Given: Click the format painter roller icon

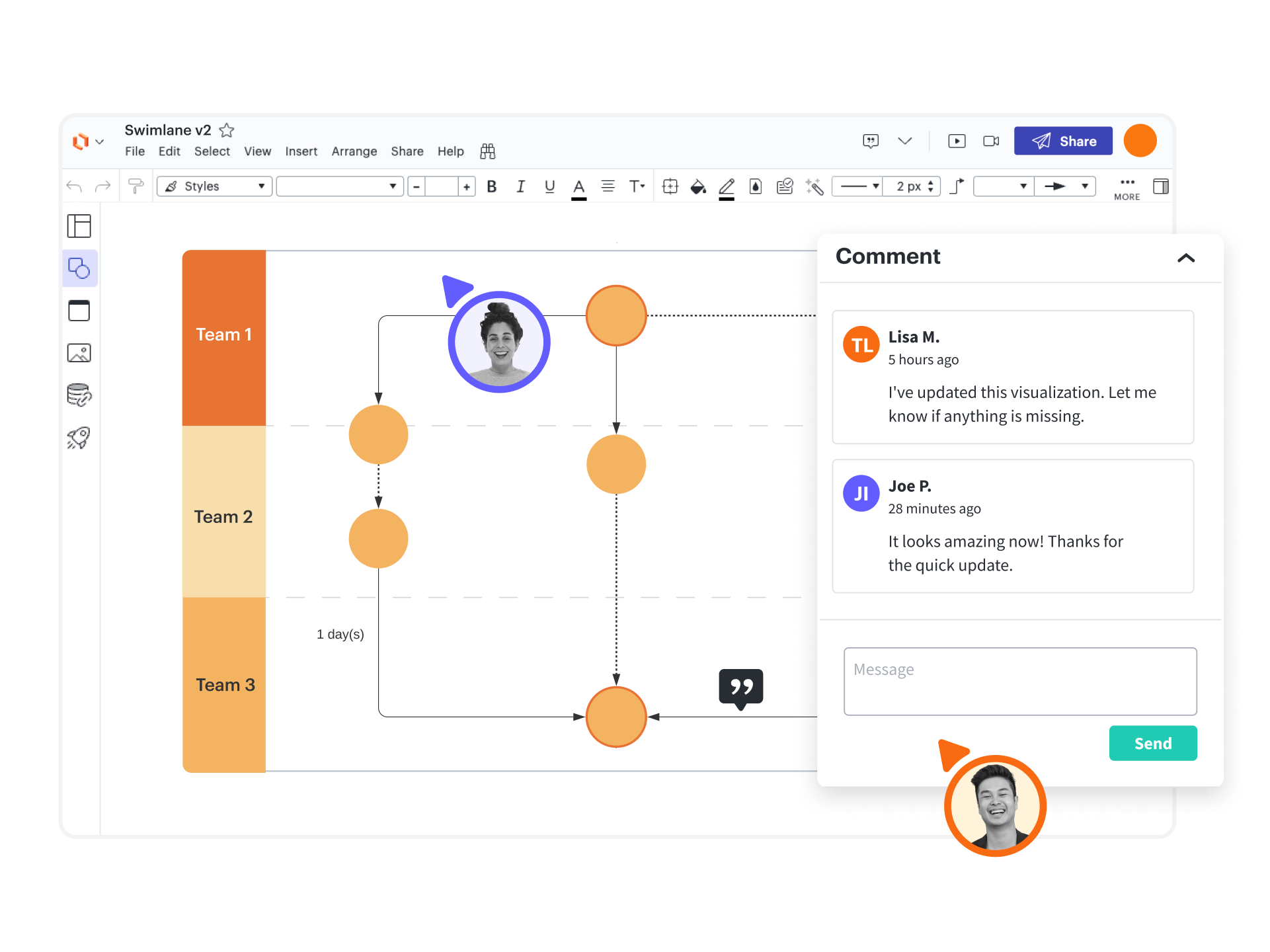Looking at the screenshot, I should point(136,187).
